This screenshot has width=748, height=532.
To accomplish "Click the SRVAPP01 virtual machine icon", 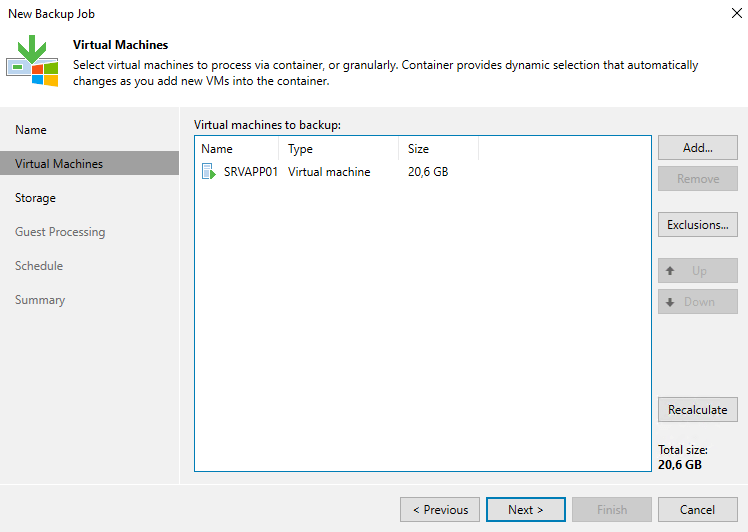I will [x=208, y=172].
